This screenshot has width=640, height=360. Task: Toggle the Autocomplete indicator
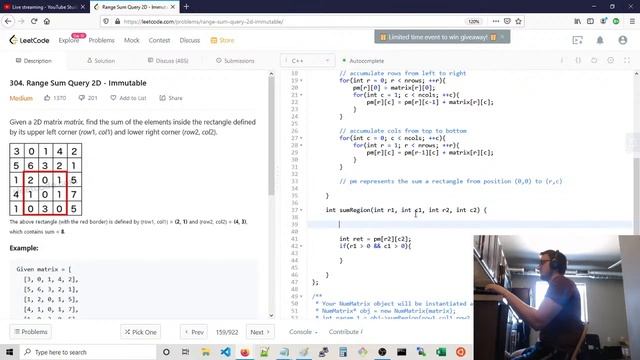tap(363, 61)
